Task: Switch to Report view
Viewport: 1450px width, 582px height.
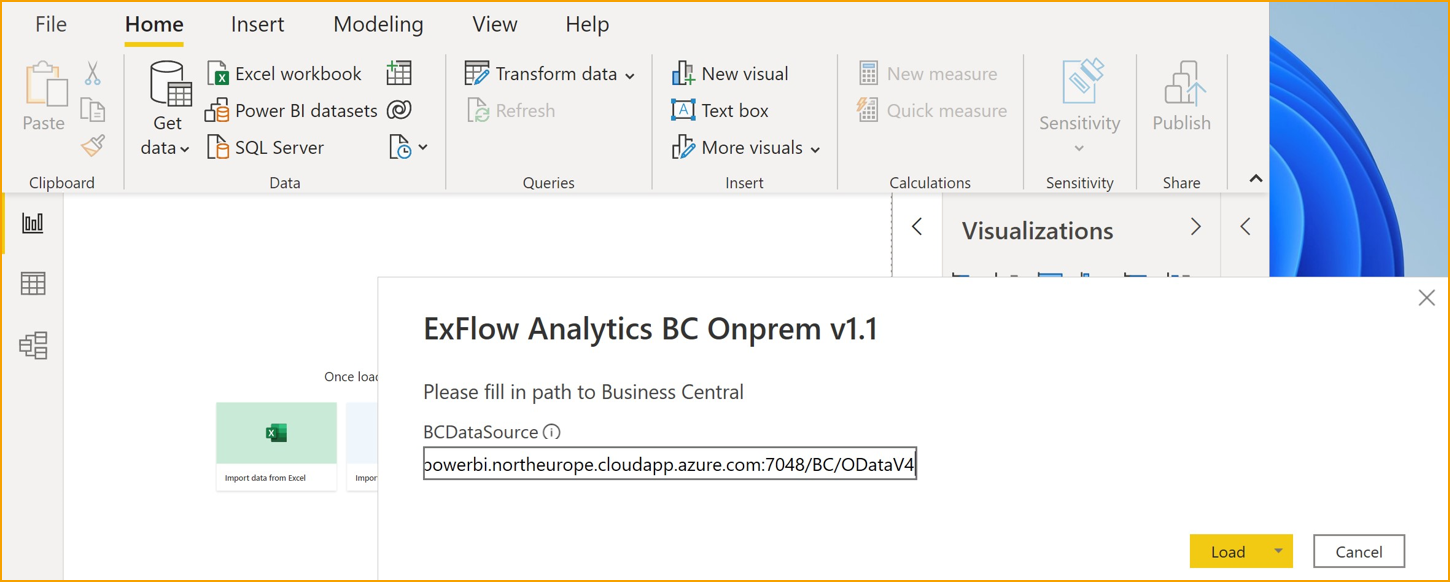Action: [32, 223]
